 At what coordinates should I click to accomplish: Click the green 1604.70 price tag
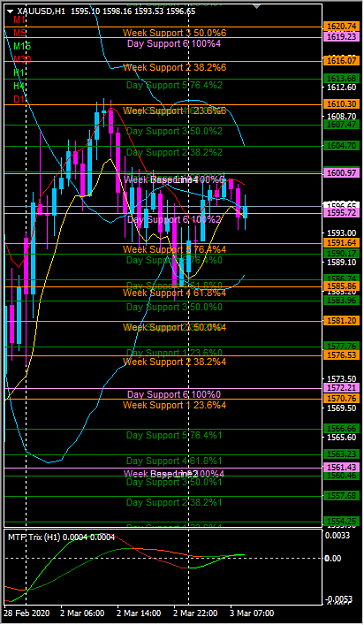pyautogui.click(x=342, y=146)
